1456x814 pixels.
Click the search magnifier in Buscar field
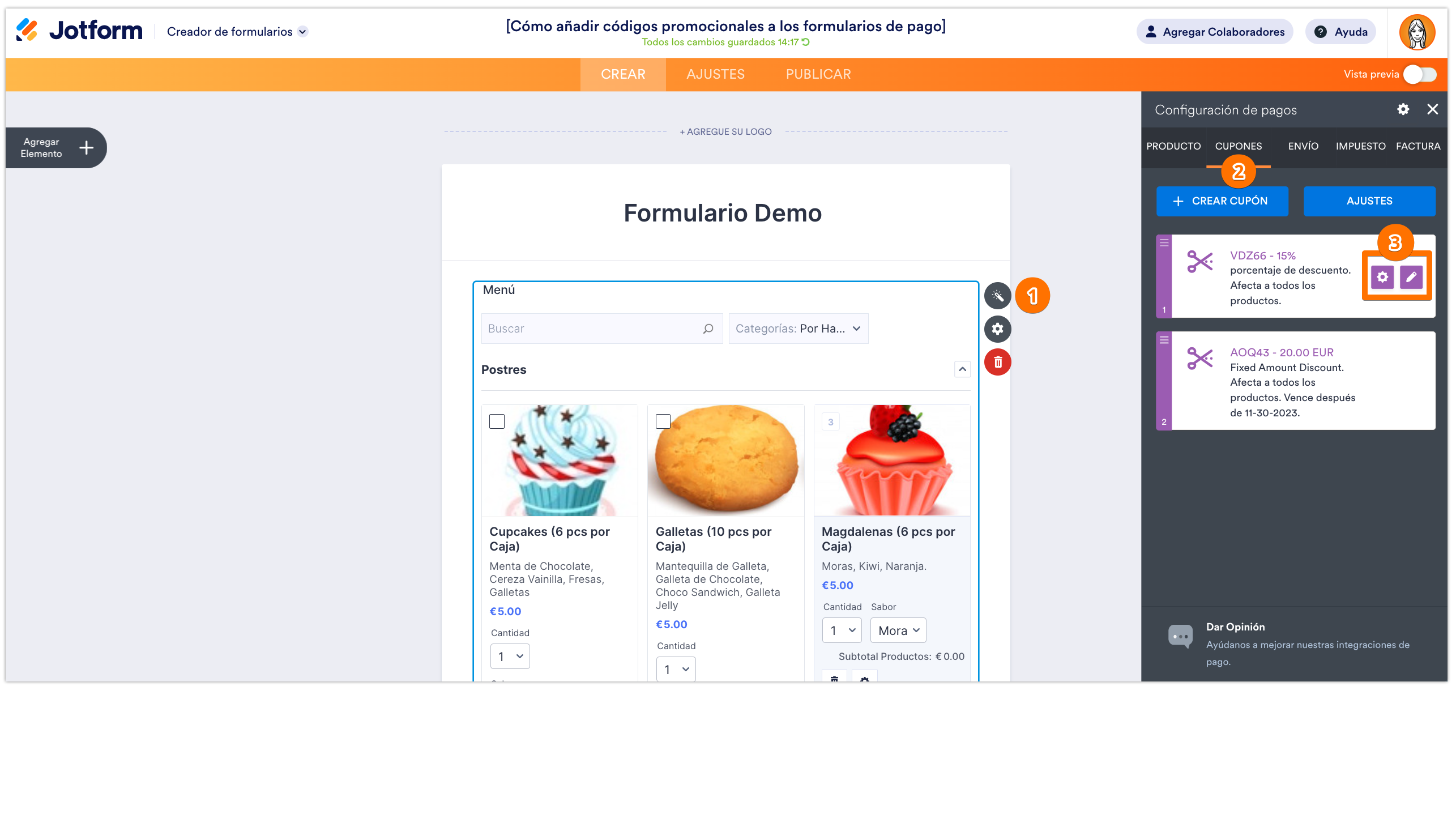[x=708, y=329]
